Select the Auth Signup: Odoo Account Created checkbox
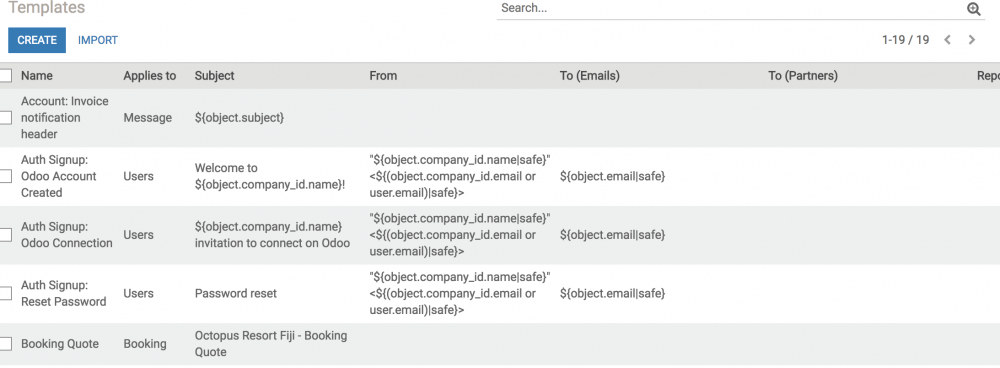 pyautogui.click(x=5, y=176)
